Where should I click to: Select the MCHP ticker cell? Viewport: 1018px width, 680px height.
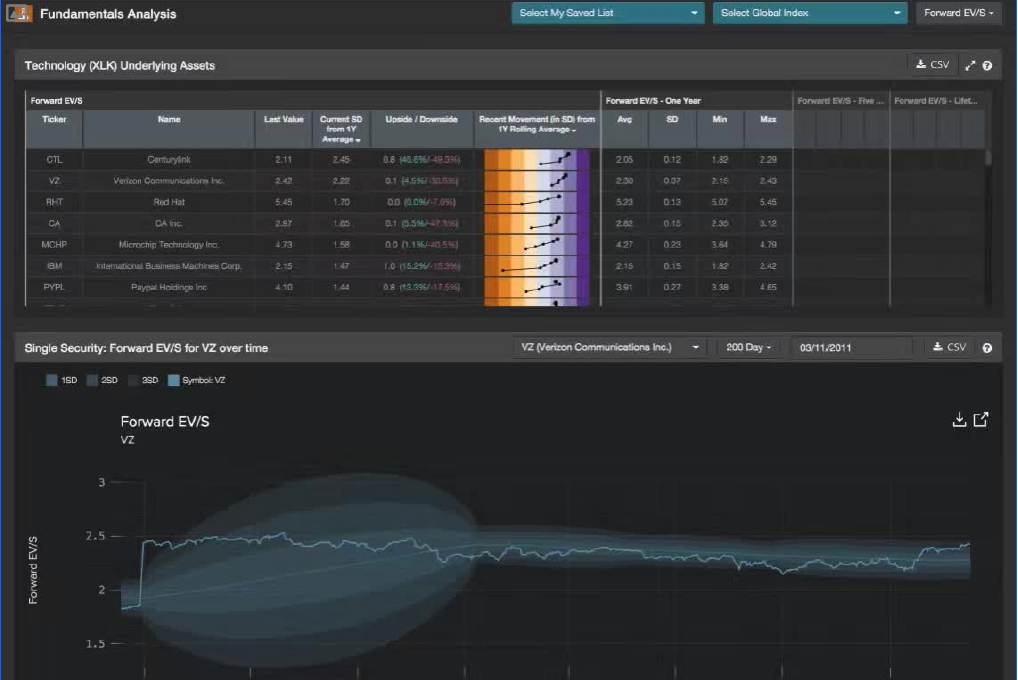coord(55,245)
